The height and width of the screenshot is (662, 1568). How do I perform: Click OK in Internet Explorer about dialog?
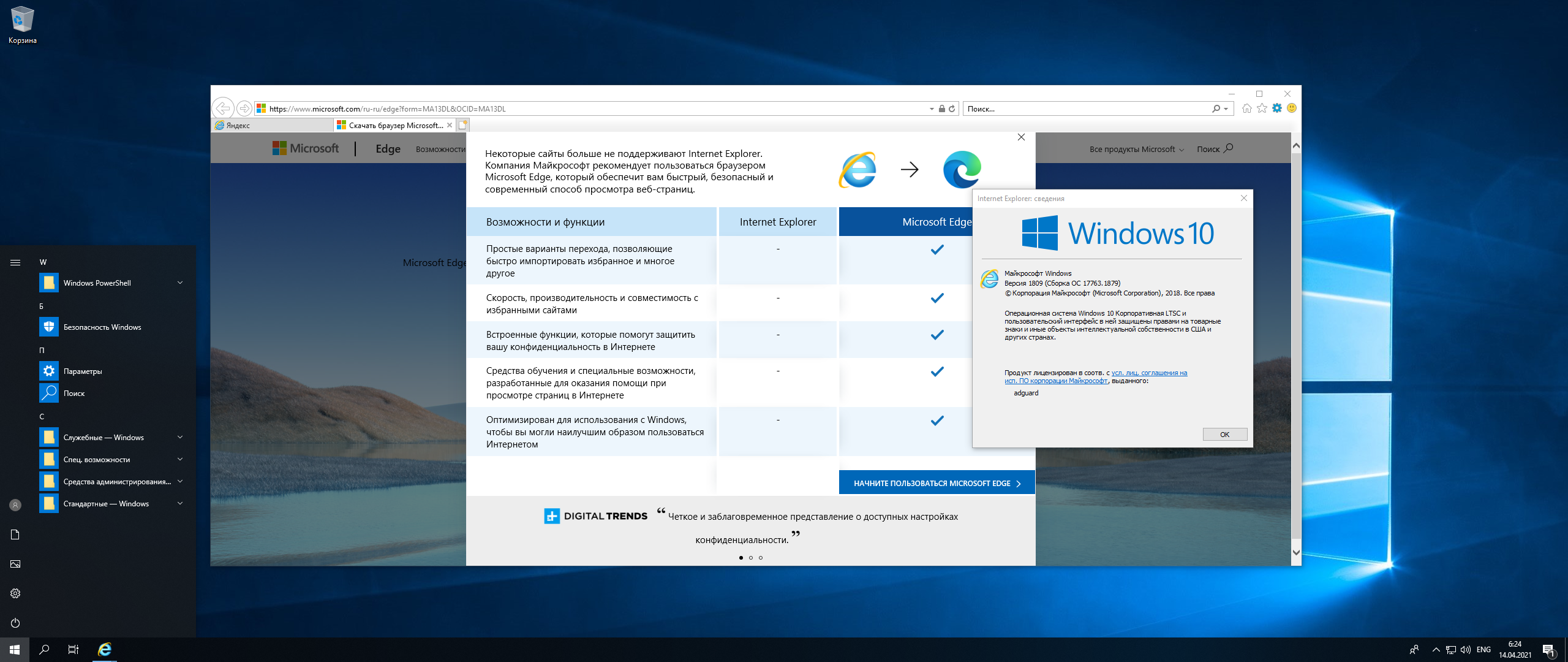click(1224, 434)
